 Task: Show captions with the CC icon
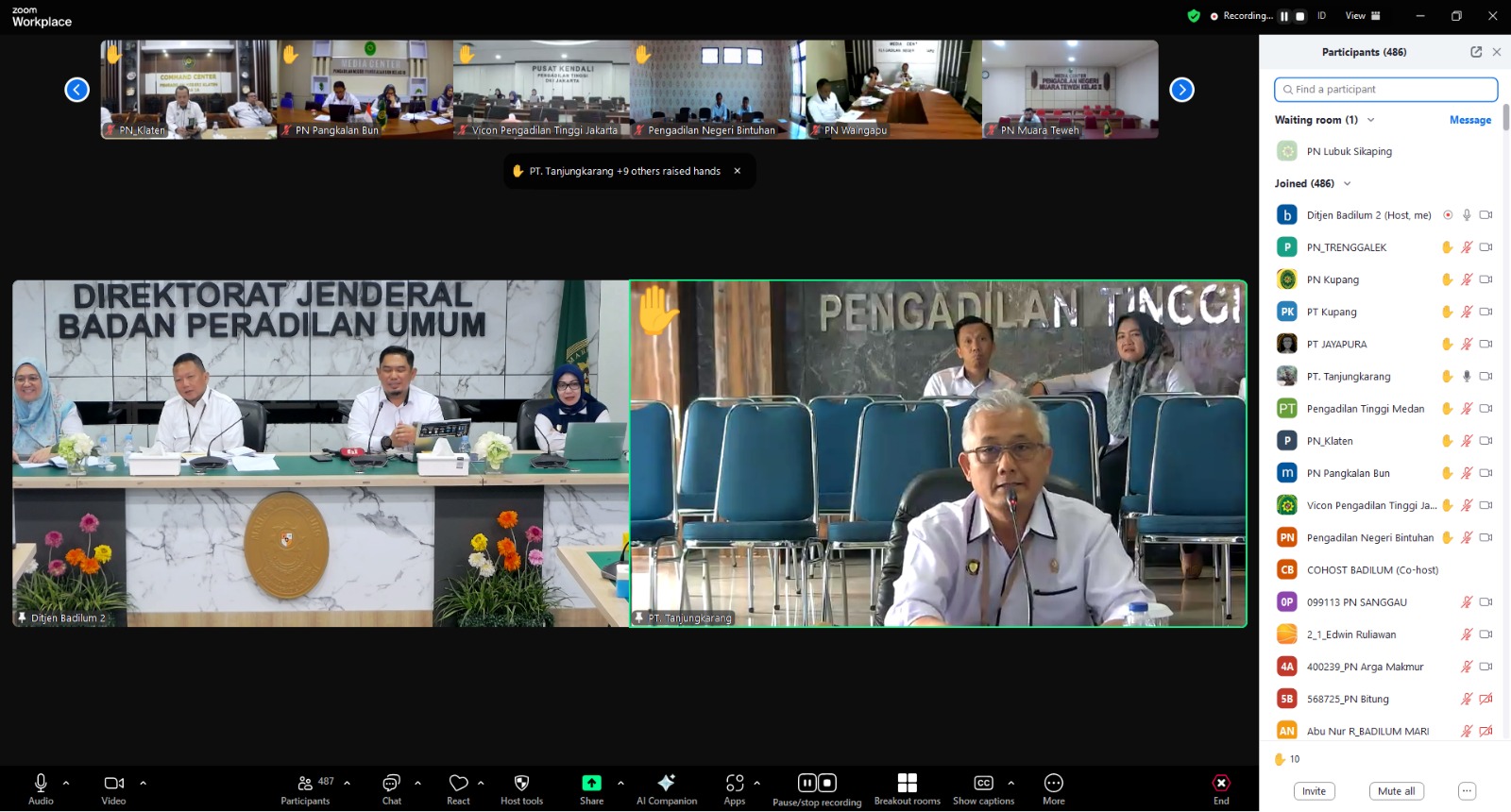tap(983, 784)
